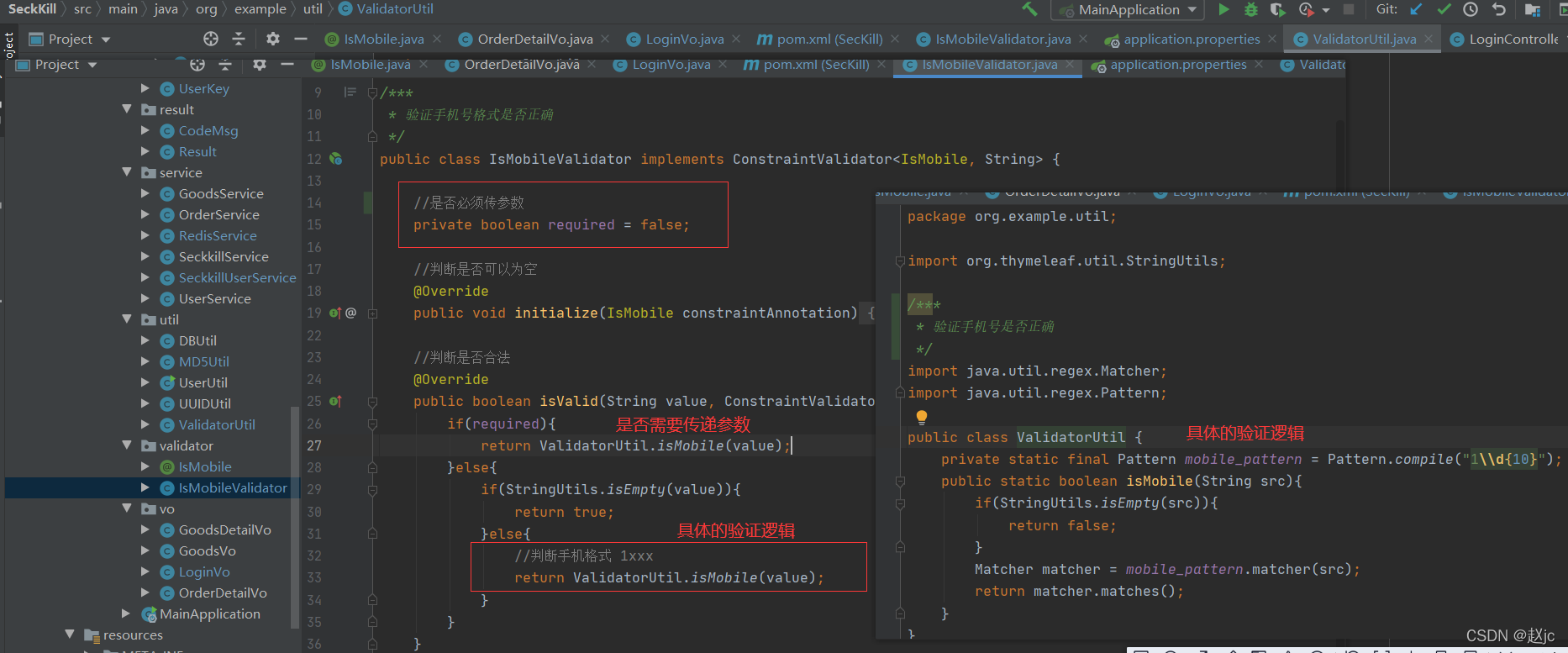
Task: Select ValidatorUtil in project tree
Action: [217, 424]
